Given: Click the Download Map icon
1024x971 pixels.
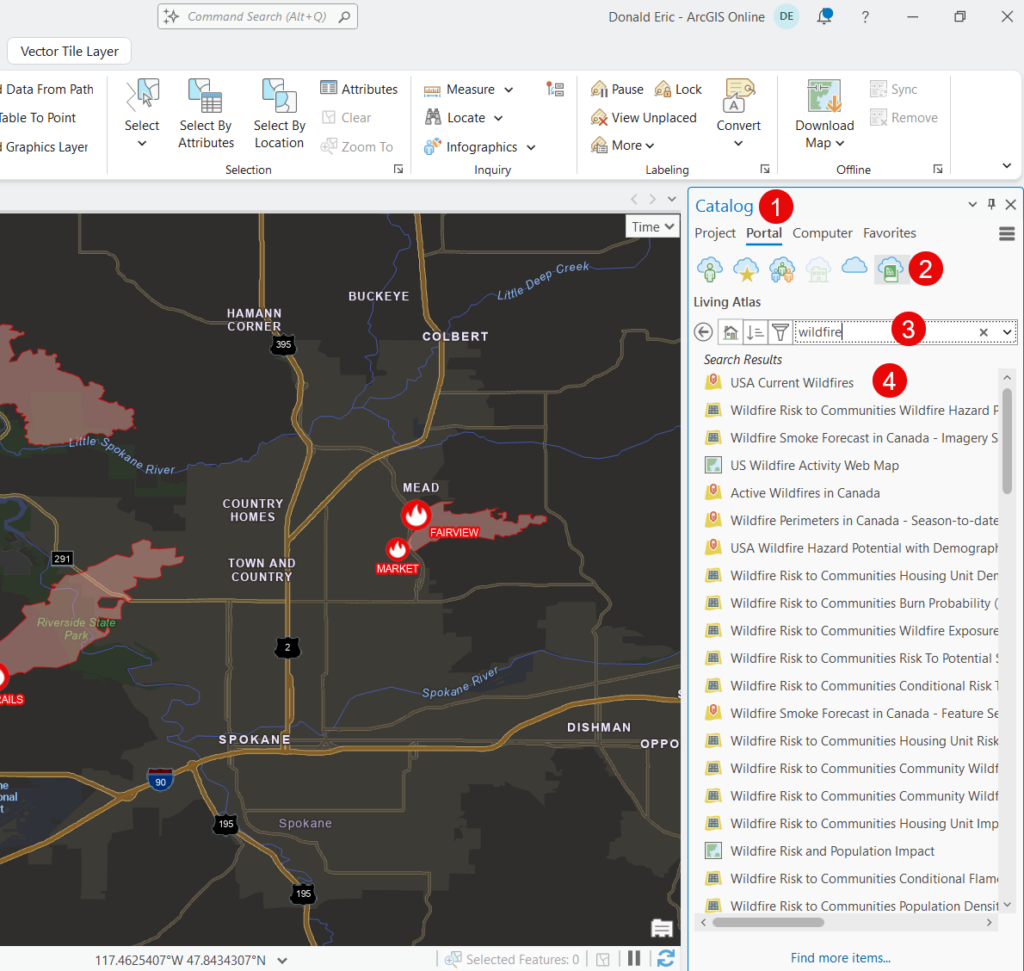Looking at the screenshot, I should (x=824, y=96).
